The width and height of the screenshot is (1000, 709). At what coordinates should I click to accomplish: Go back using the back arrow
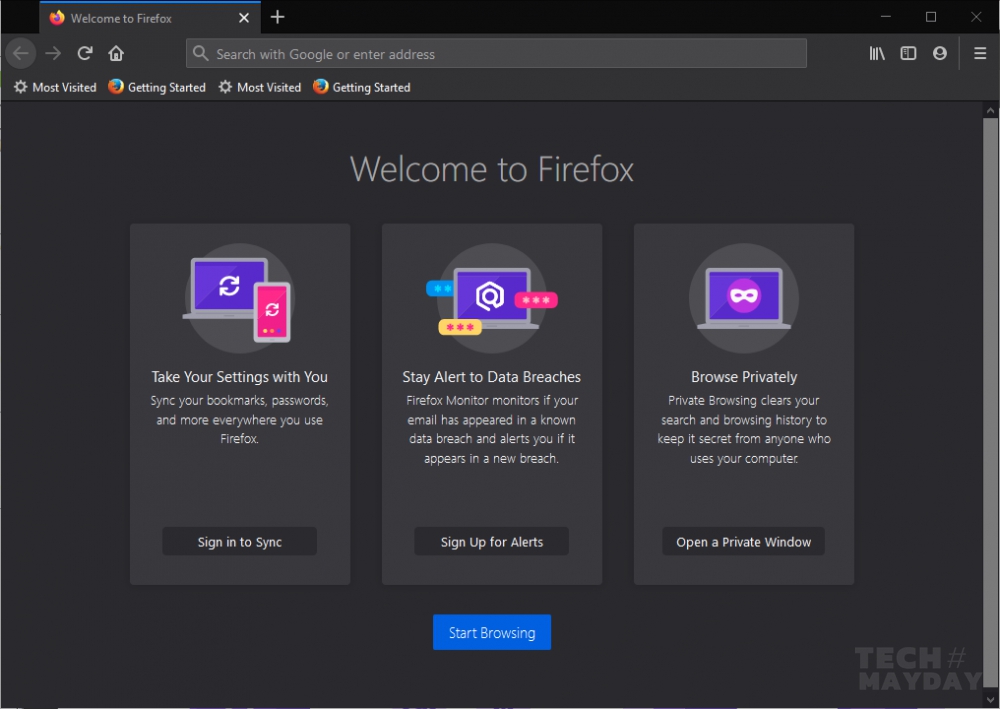21,54
